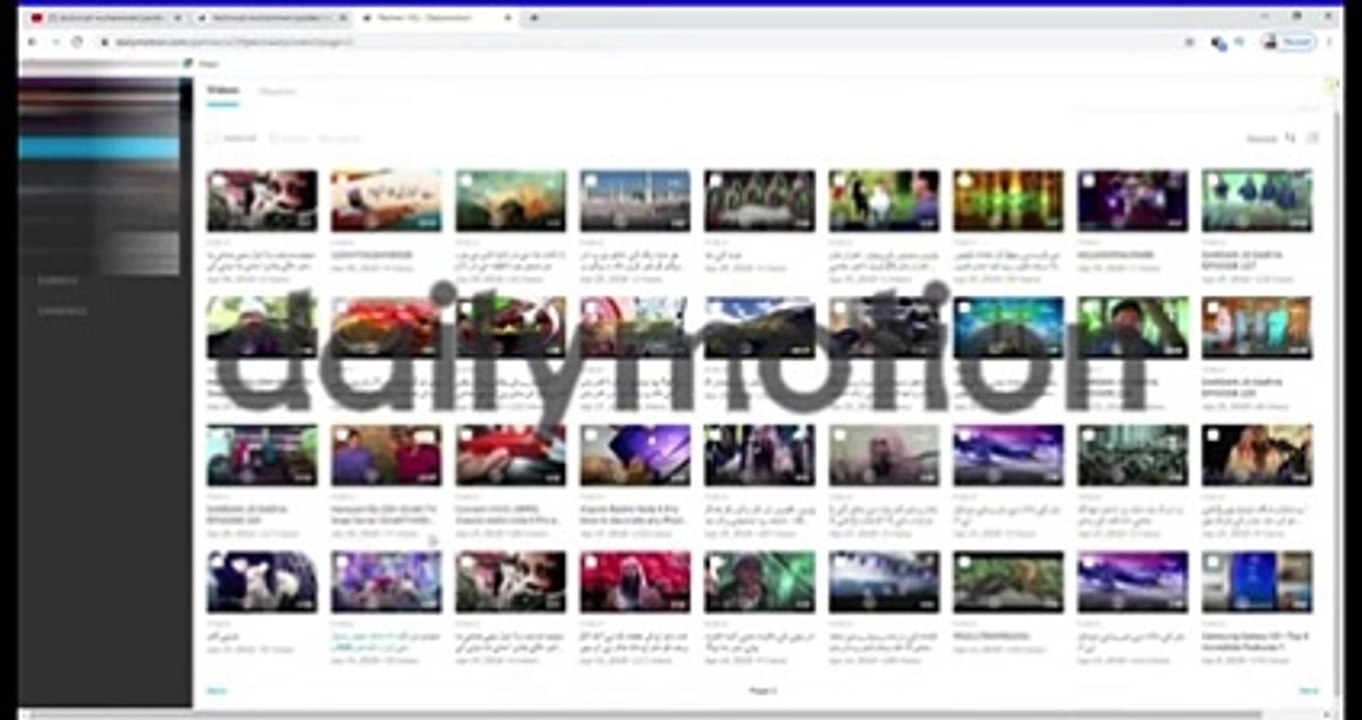The height and width of the screenshot is (720, 1362).
Task: Open the white goat thumbnail in bottom row
Action: [x=262, y=582]
